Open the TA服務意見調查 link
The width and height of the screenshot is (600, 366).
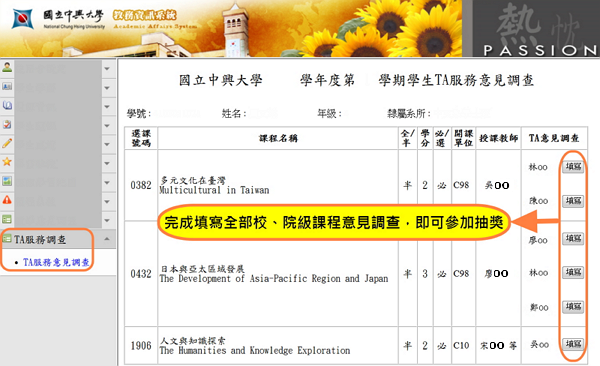[x=56, y=262]
